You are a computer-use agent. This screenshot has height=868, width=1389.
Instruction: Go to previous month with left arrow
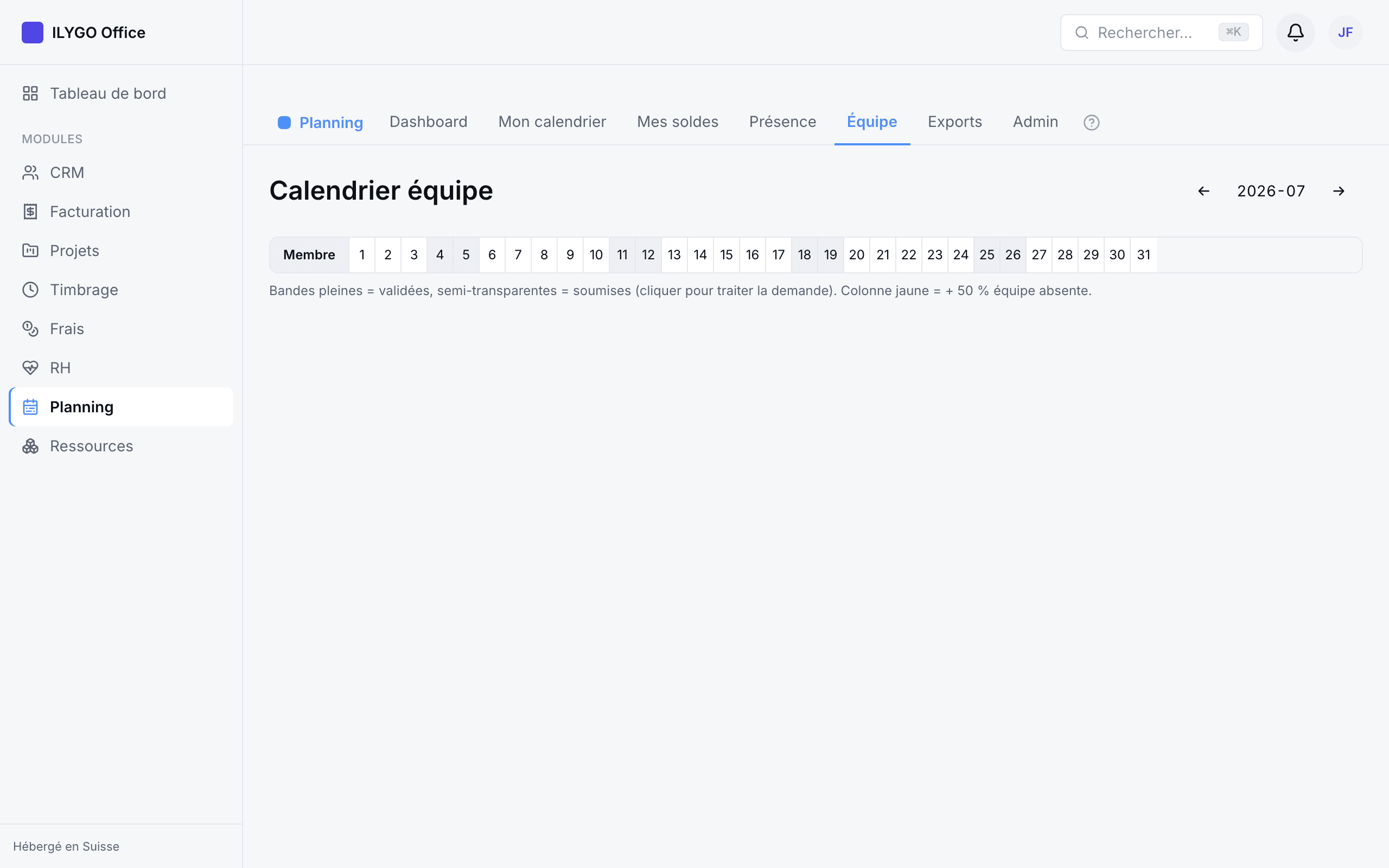[x=1203, y=190]
